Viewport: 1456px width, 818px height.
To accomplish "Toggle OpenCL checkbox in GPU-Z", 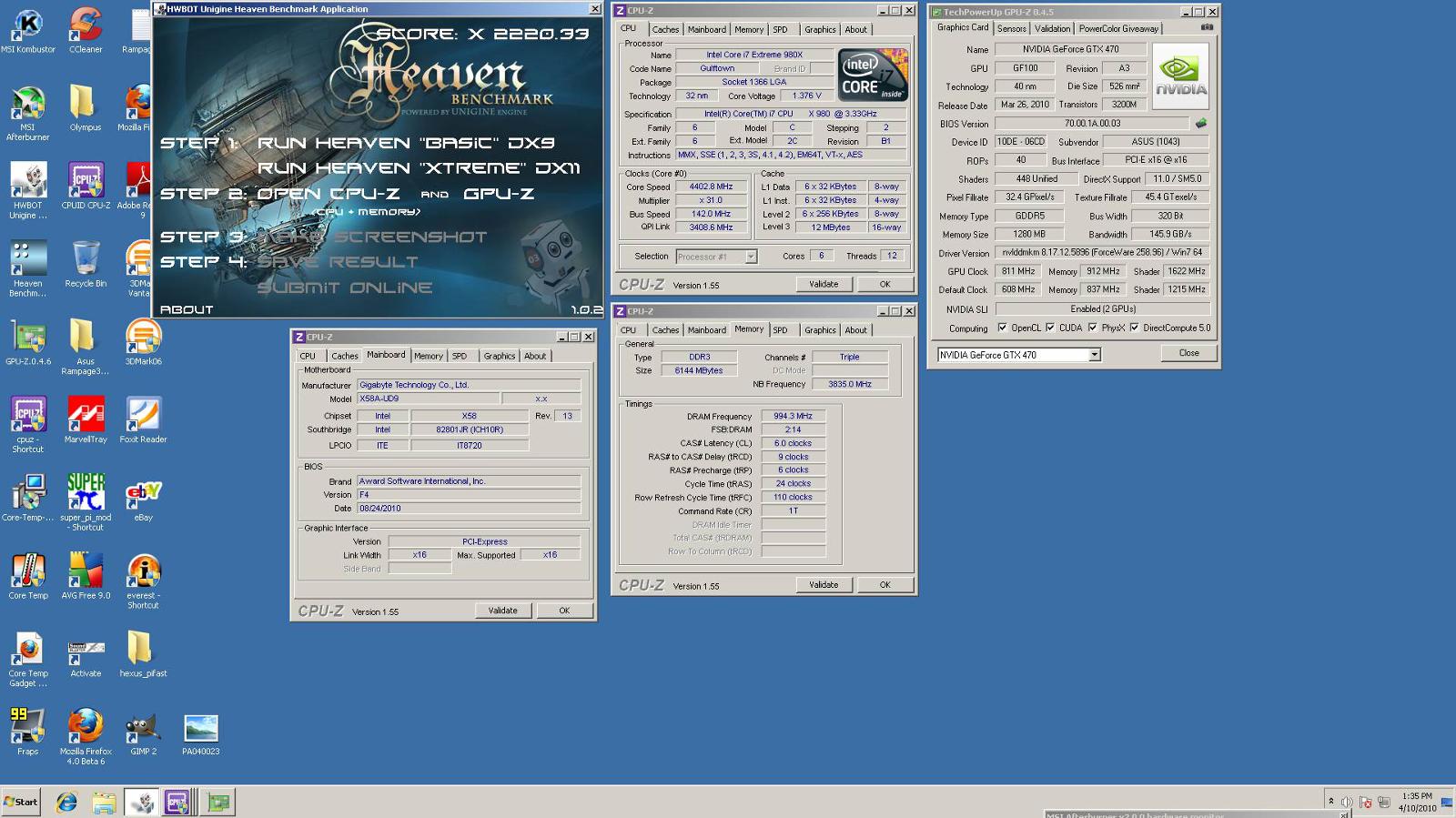I will coord(1002,328).
